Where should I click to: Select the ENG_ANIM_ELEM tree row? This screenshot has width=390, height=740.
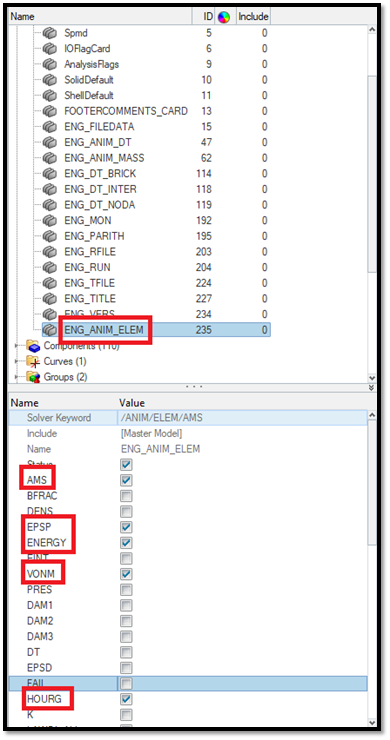pos(156,329)
